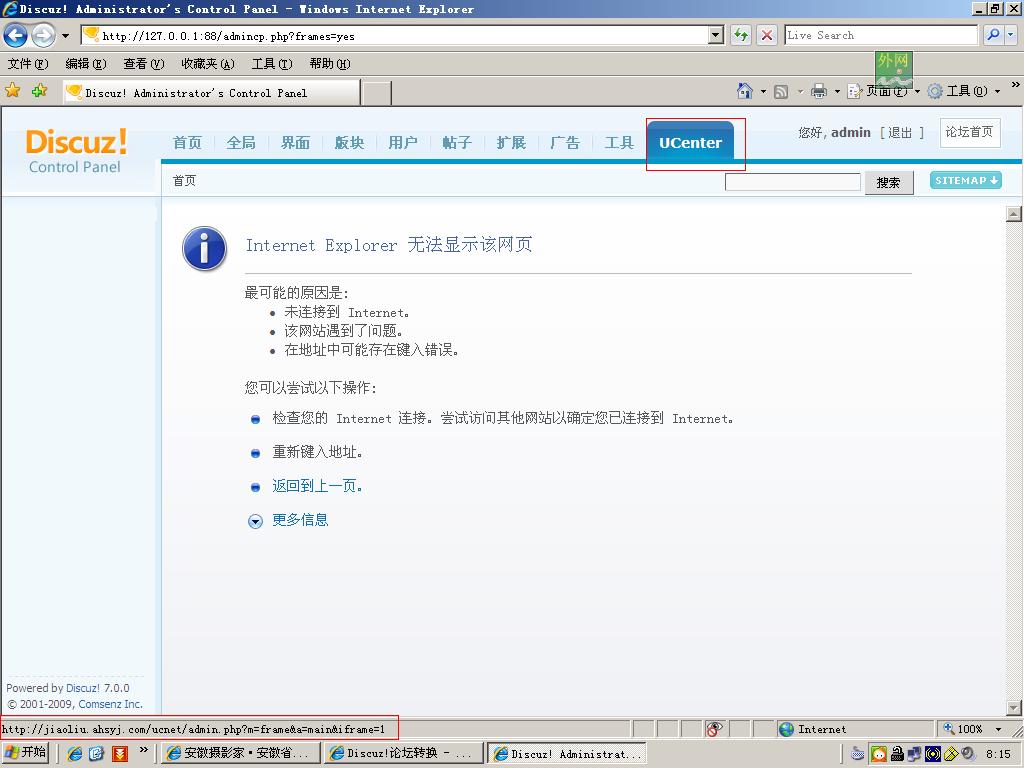This screenshot has height=768, width=1024.
Task: Open the 界面 navigation tab
Action: tap(295, 142)
